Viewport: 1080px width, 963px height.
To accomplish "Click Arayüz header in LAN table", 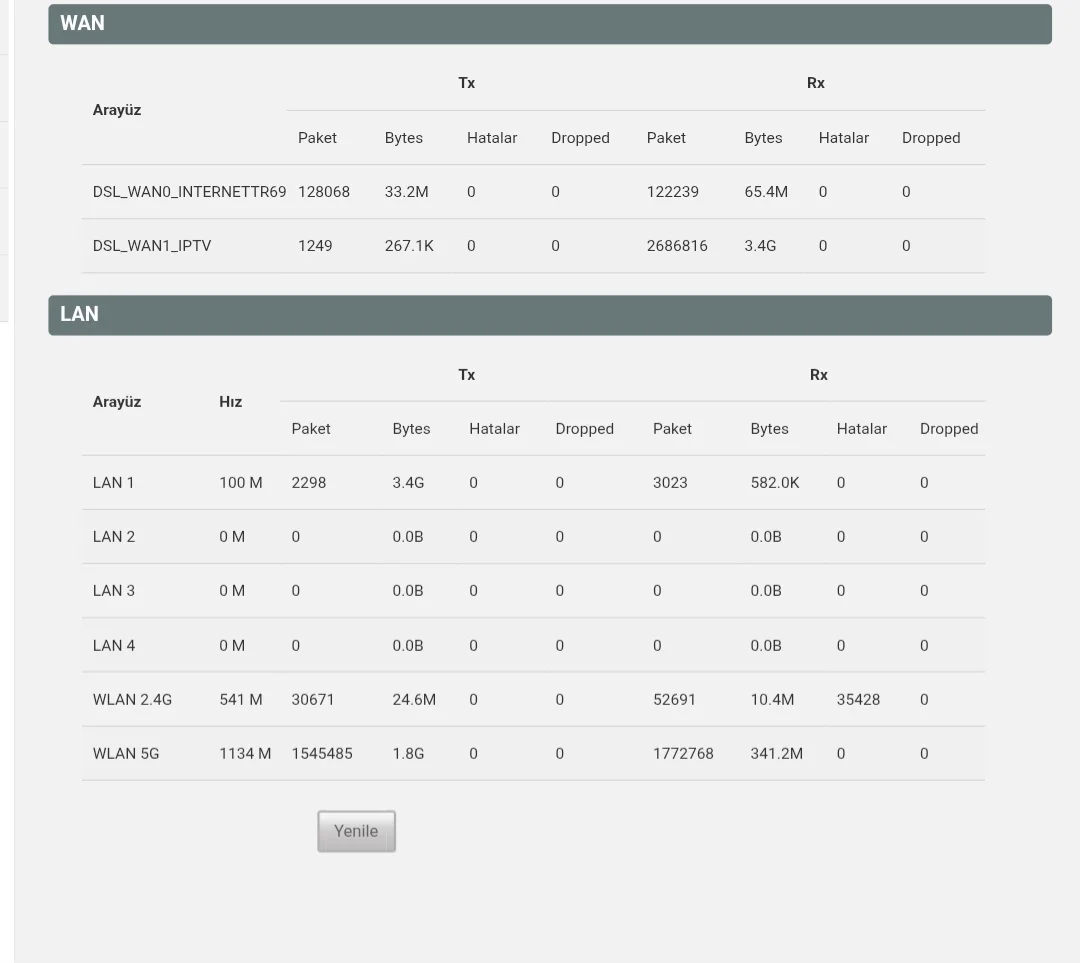I will point(116,402).
